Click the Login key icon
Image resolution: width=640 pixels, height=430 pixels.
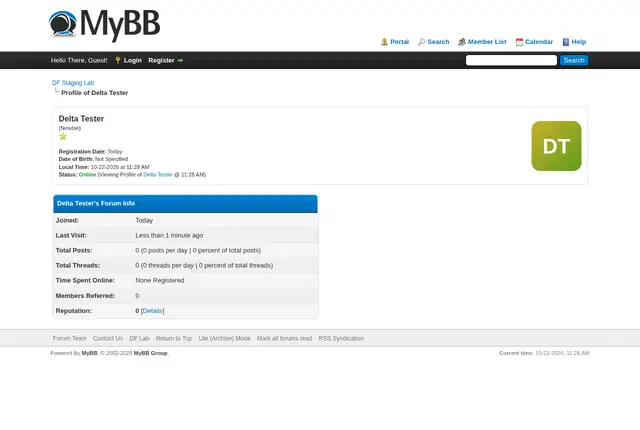coord(118,60)
